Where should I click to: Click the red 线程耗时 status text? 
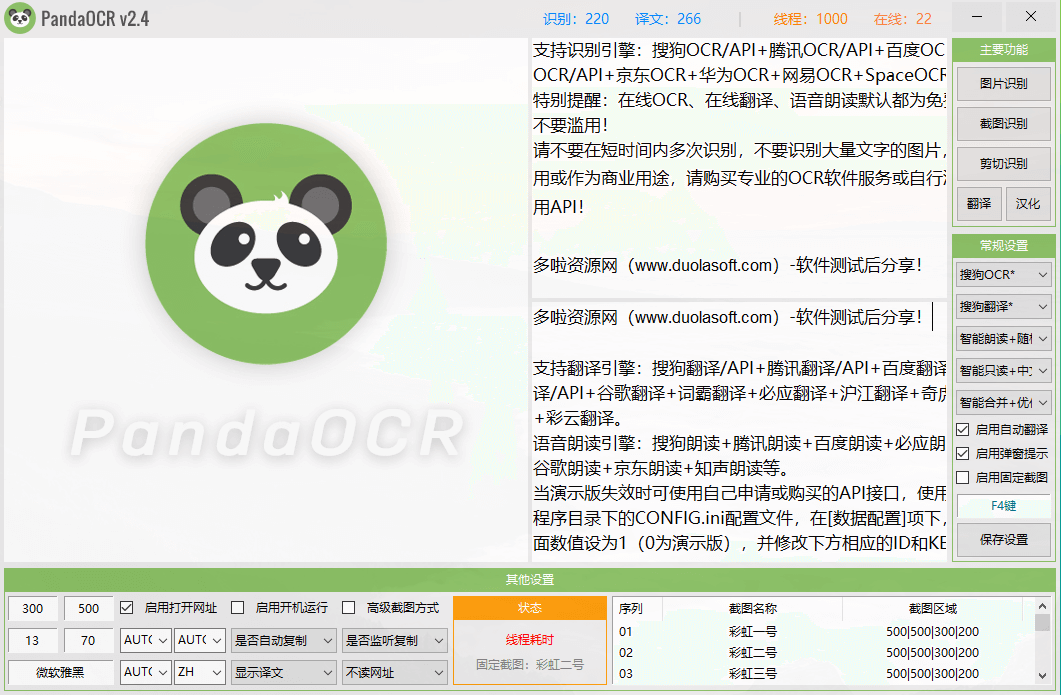coord(530,640)
